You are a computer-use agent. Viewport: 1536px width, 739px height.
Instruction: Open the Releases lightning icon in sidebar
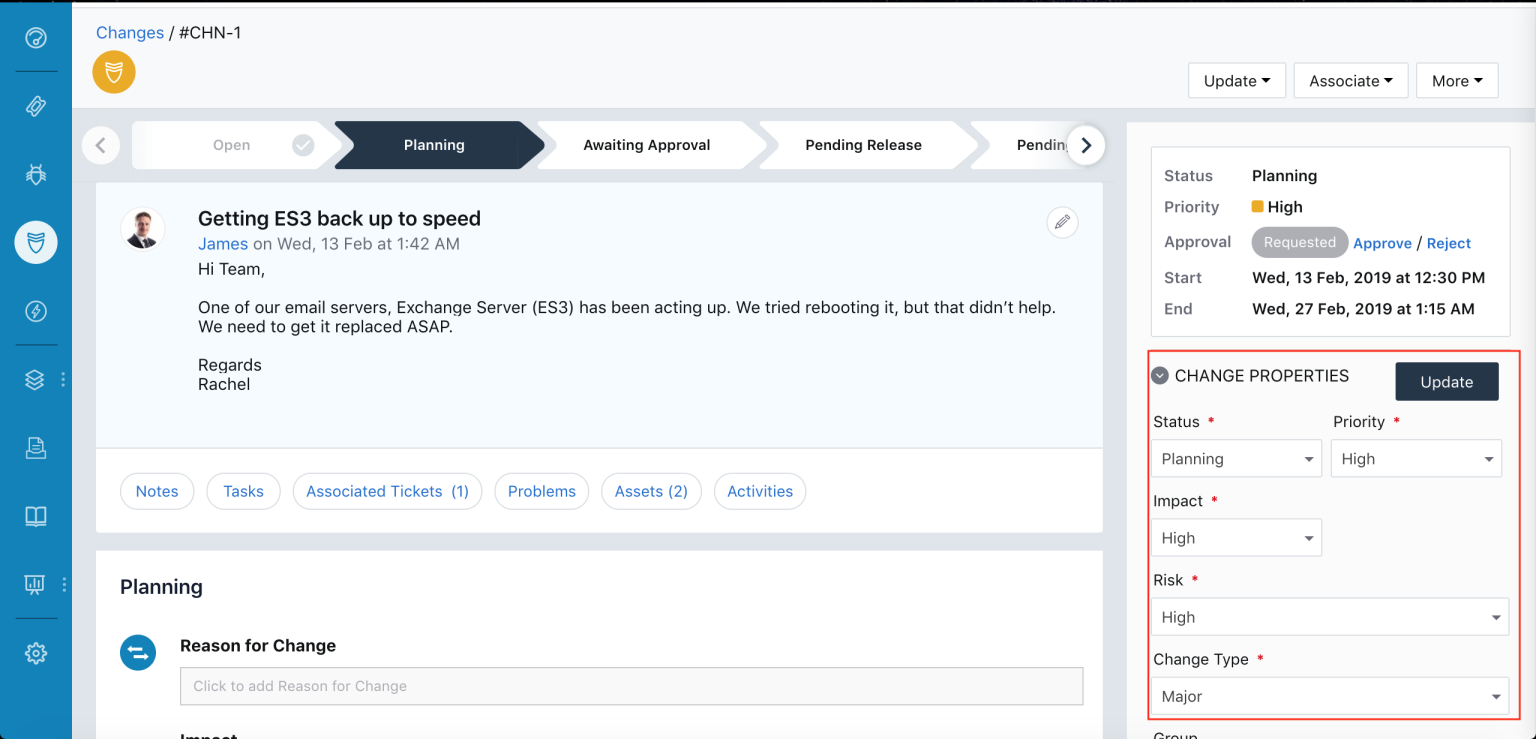click(x=36, y=311)
